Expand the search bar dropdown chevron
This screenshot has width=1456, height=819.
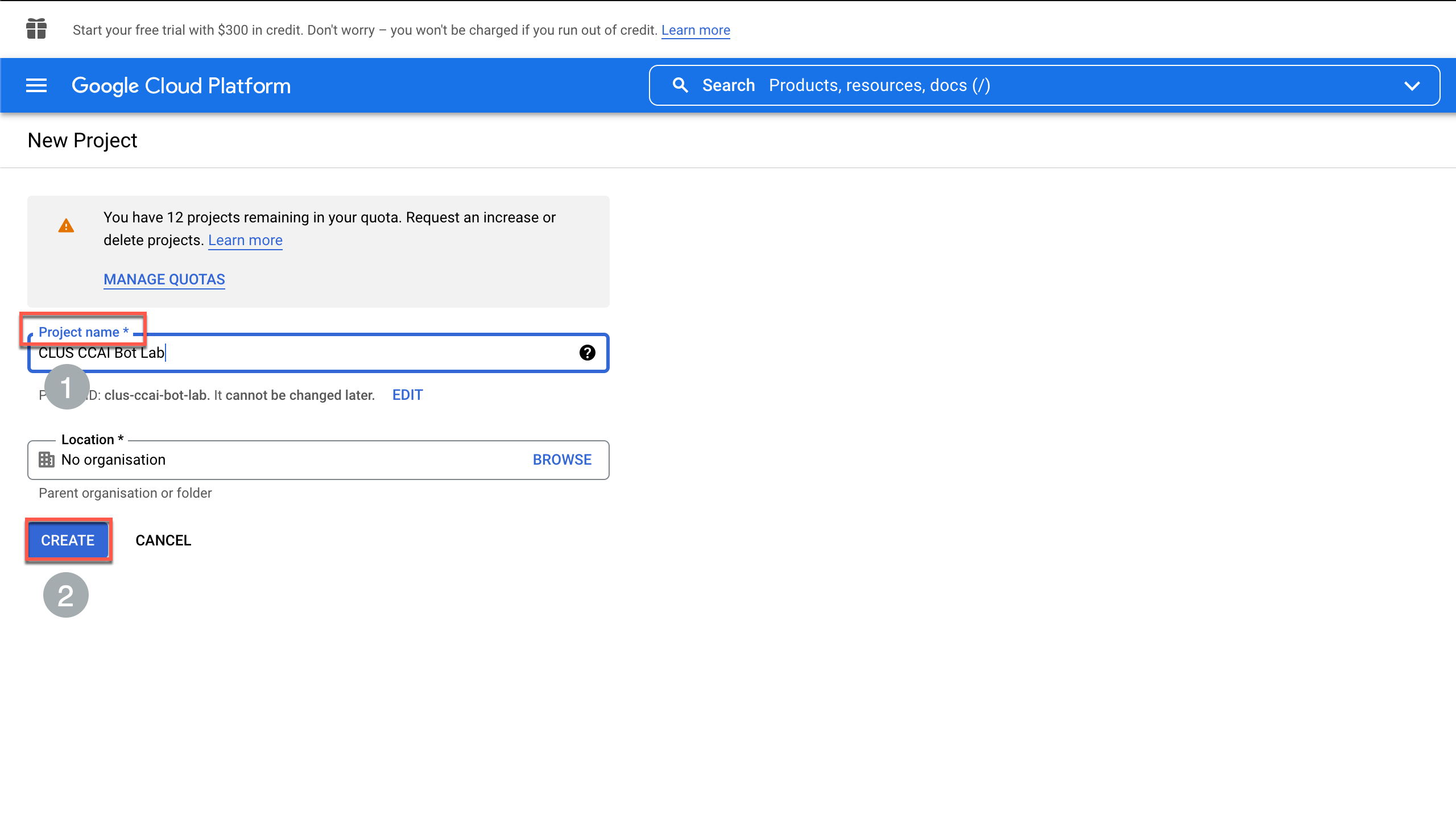point(1412,86)
